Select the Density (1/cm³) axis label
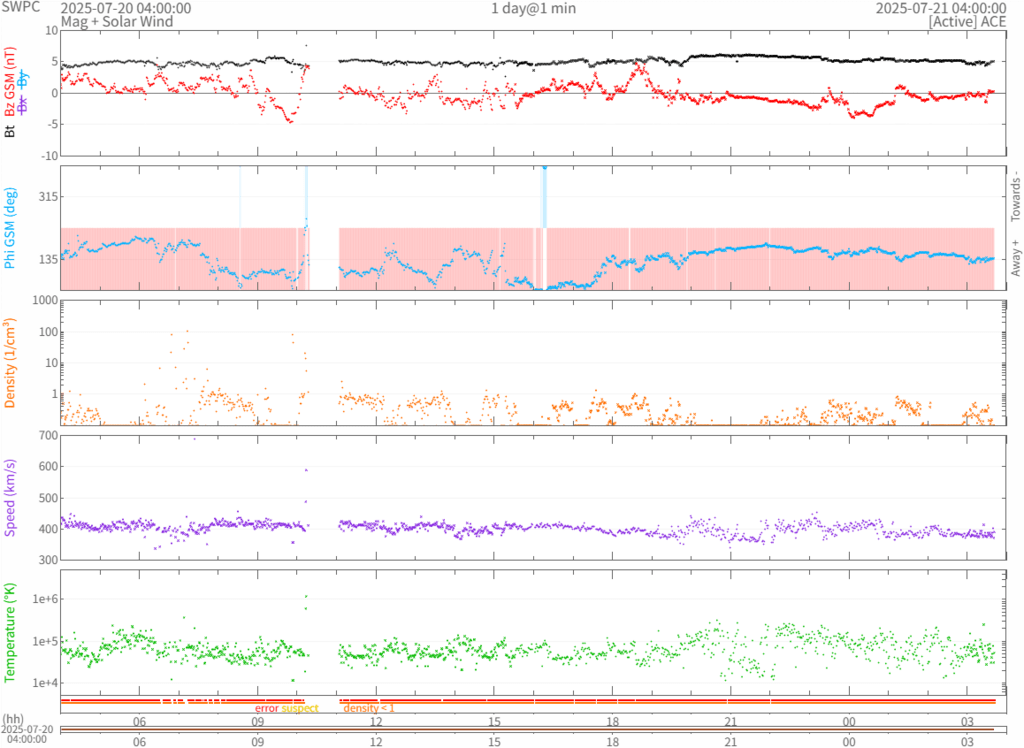Viewport: 1024px width, 748px height. (12, 362)
